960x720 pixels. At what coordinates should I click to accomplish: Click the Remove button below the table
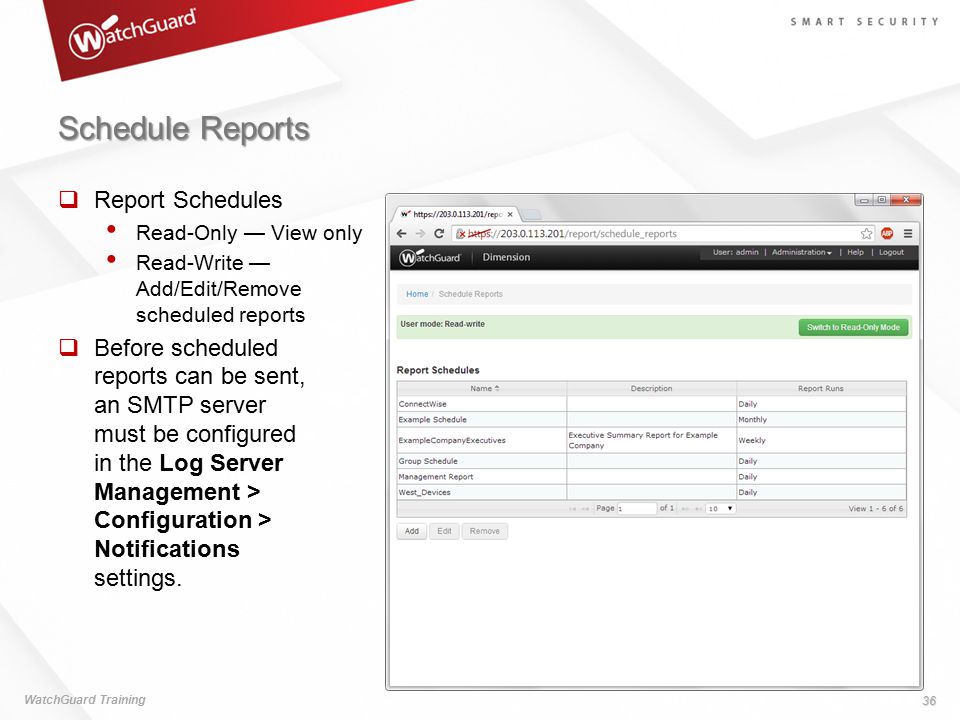tap(484, 531)
